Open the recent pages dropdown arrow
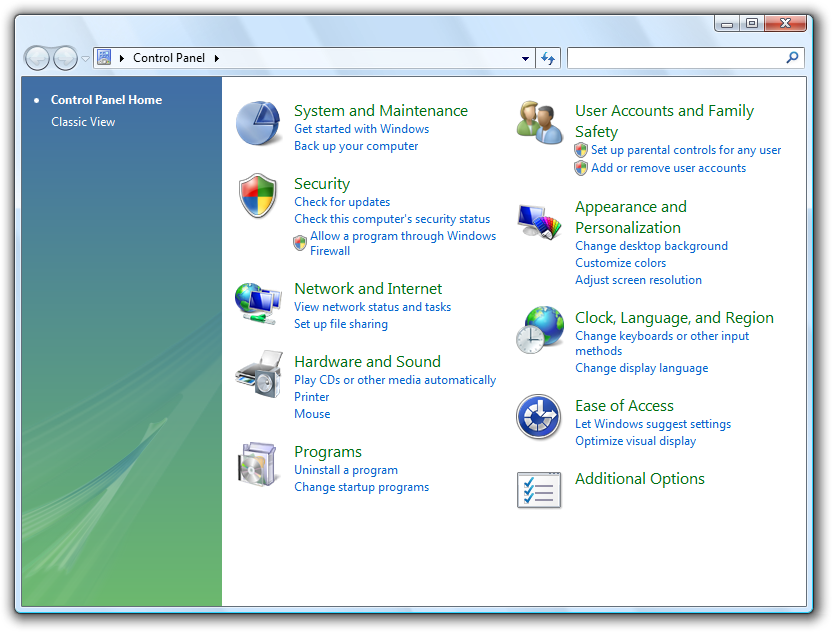The width and height of the screenshot is (832, 632). [86, 59]
